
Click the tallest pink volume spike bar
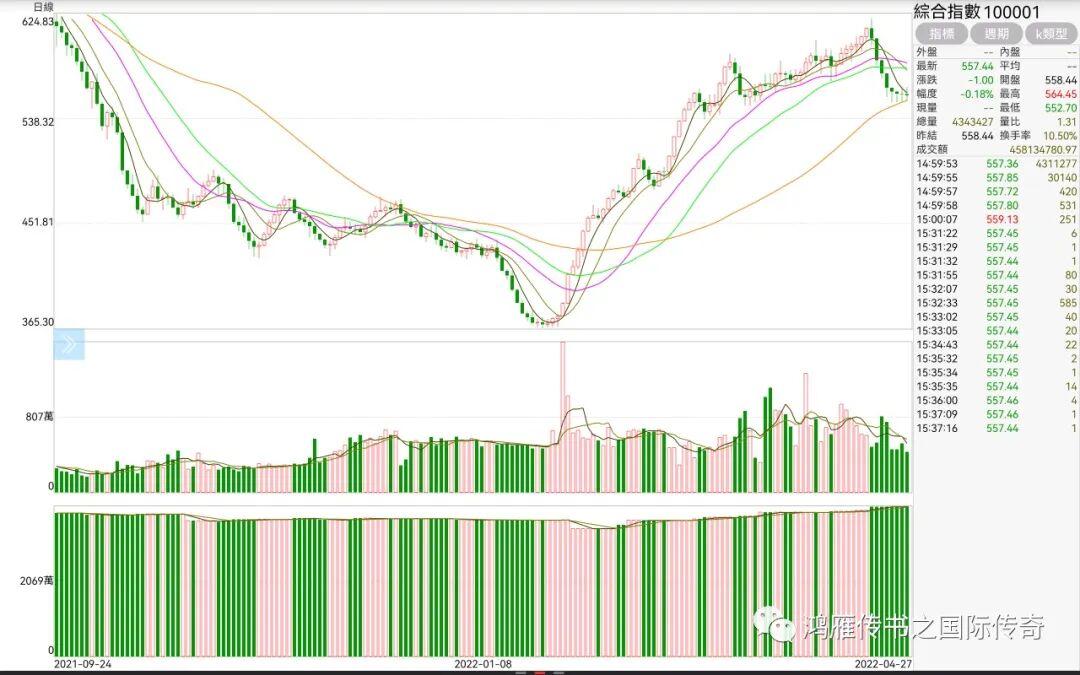point(563,417)
